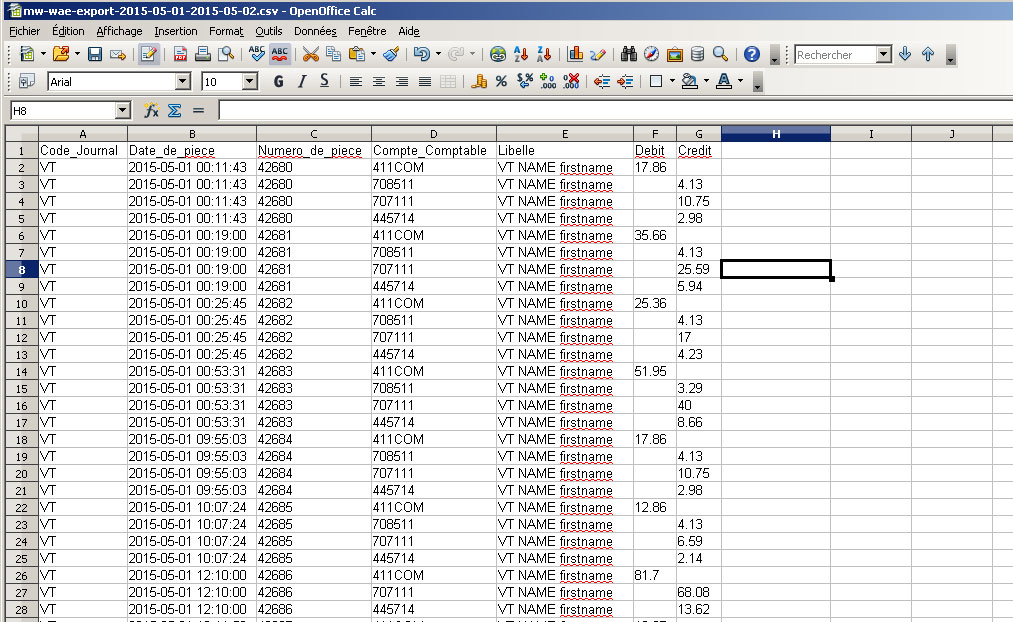The height and width of the screenshot is (622, 1013).
Task: Click the Sum sigma icon
Action: click(x=175, y=111)
